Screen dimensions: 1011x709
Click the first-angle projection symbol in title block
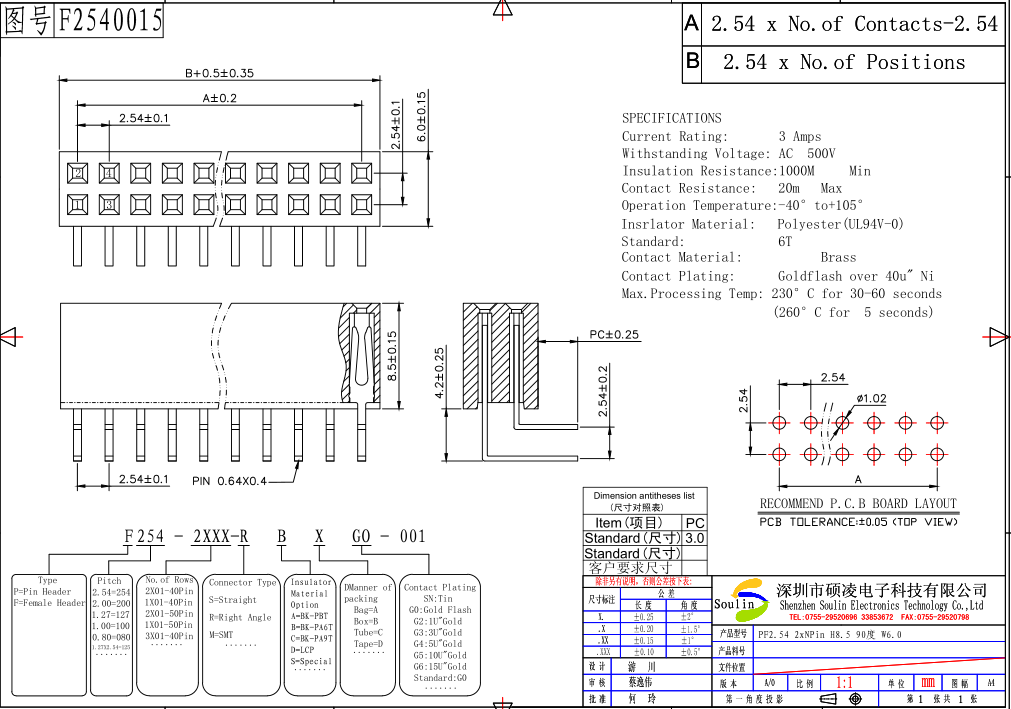tap(842, 699)
